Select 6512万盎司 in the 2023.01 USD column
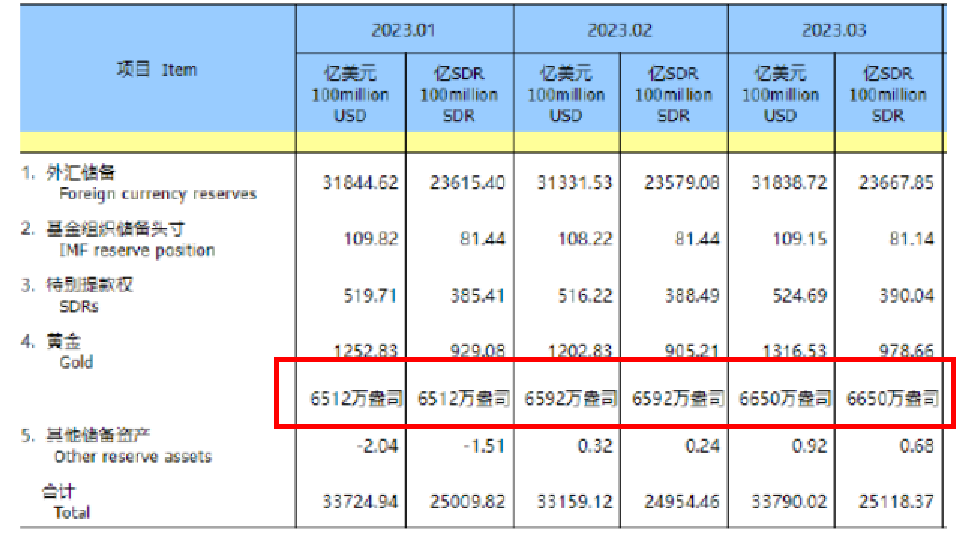959x543 pixels. [356, 399]
